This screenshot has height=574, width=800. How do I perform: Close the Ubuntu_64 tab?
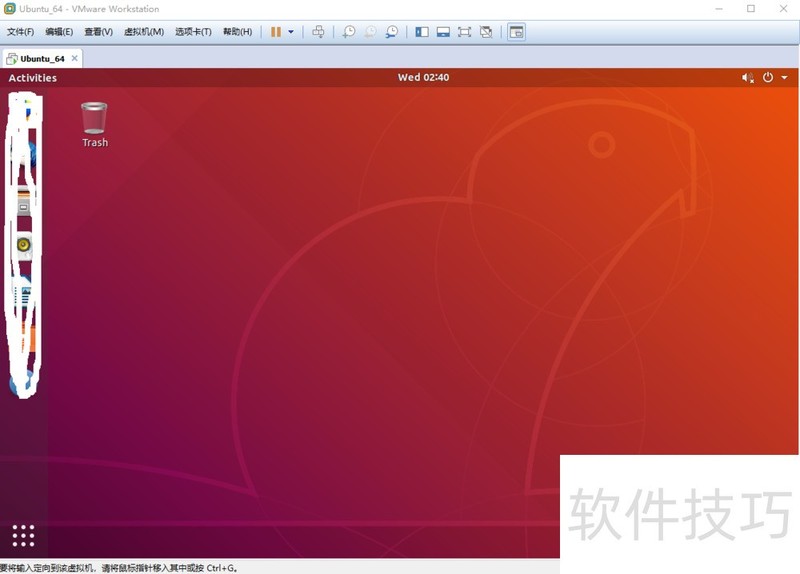(x=74, y=58)
